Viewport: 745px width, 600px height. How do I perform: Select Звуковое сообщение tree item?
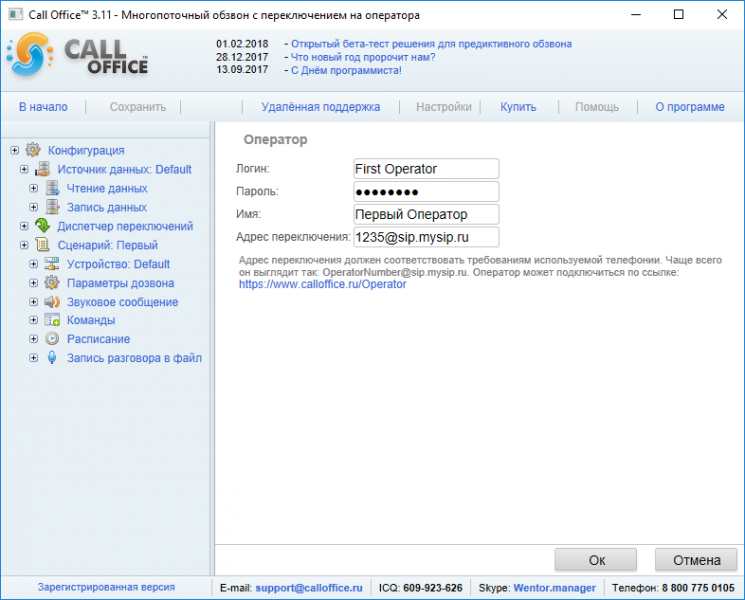pyautogui.click(x=123, y=302)
